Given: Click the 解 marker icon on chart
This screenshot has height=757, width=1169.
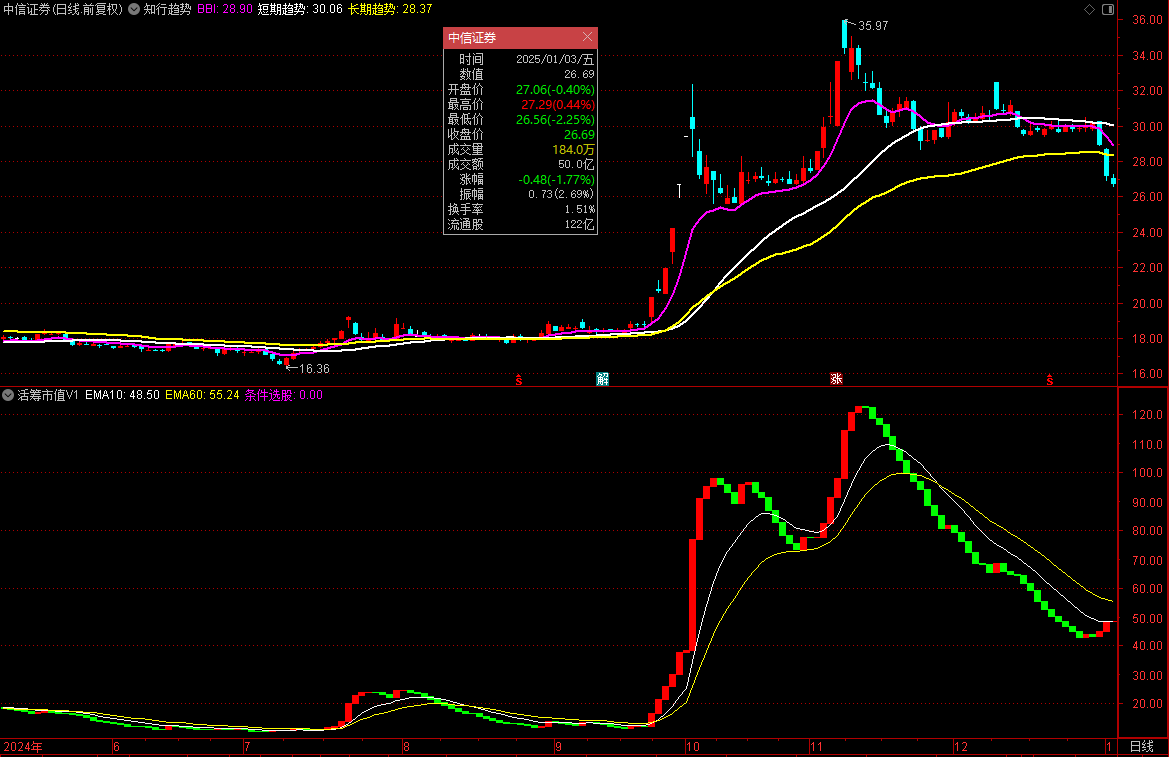Looking at the screenshot, I should coord(602,379).
